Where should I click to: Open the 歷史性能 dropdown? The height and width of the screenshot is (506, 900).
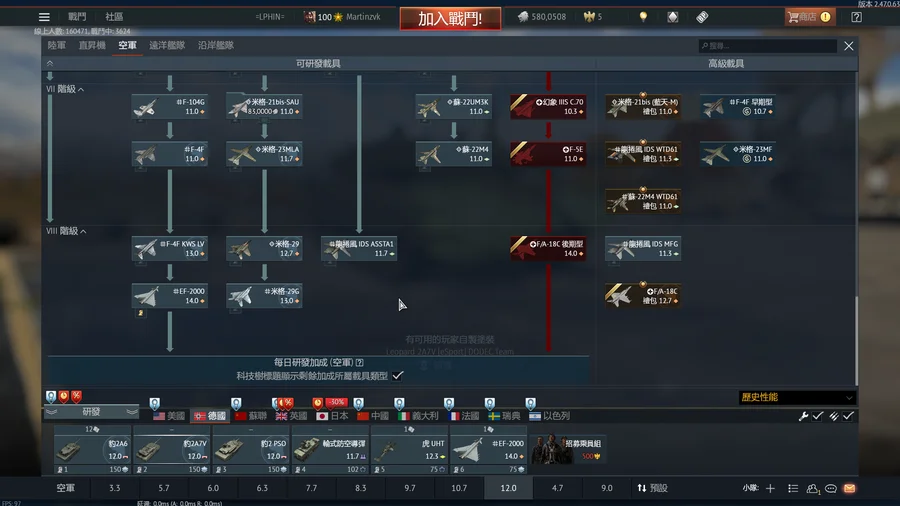tap(796, 397)
